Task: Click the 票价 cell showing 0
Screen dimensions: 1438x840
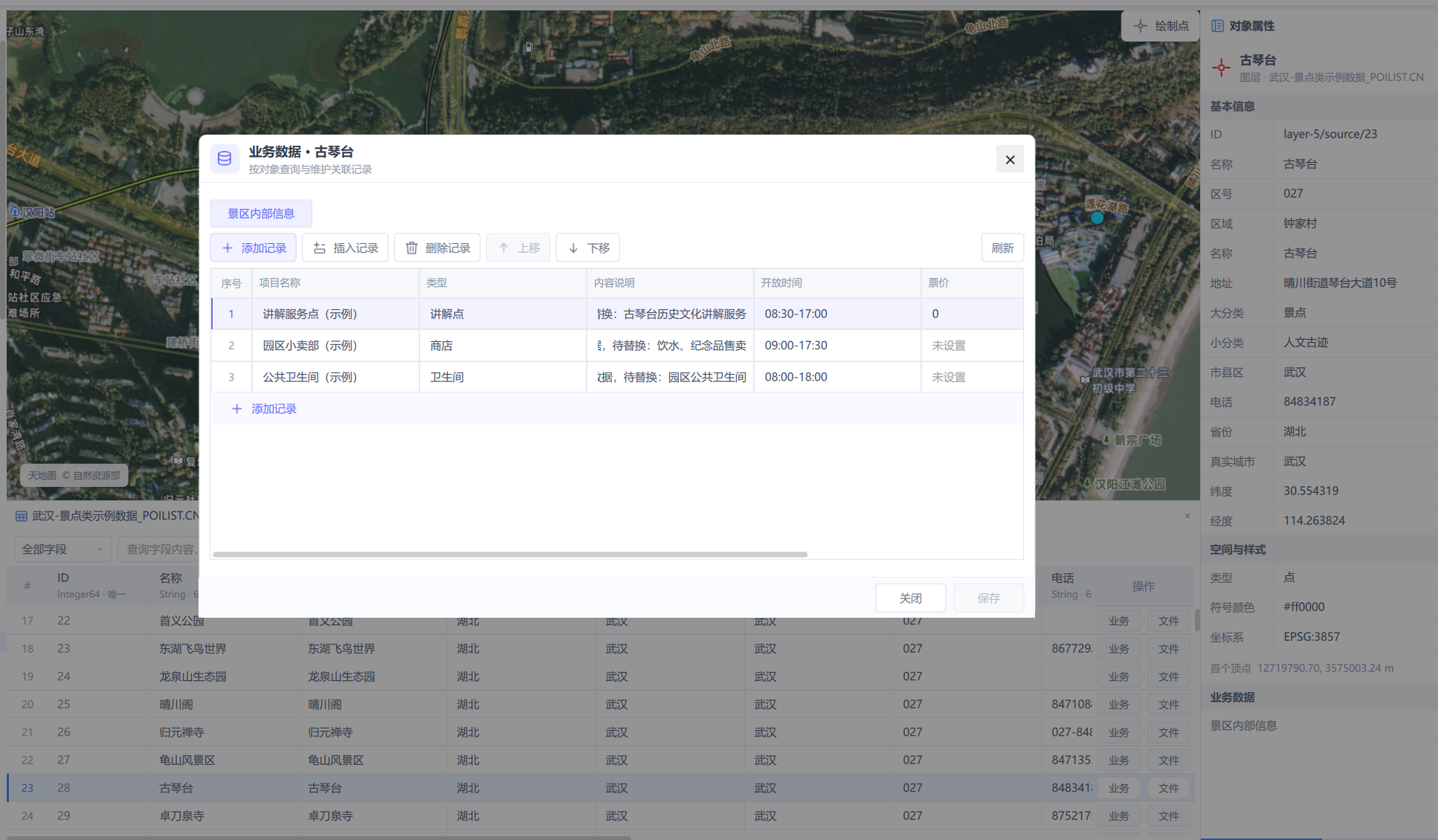Action: point(972,314)
